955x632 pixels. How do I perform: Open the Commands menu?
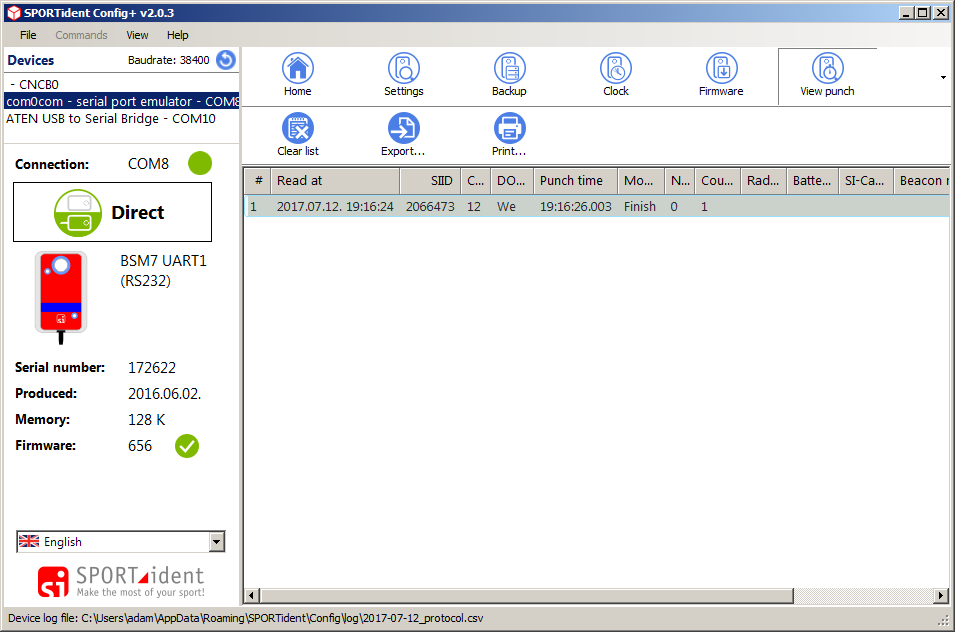81,35
